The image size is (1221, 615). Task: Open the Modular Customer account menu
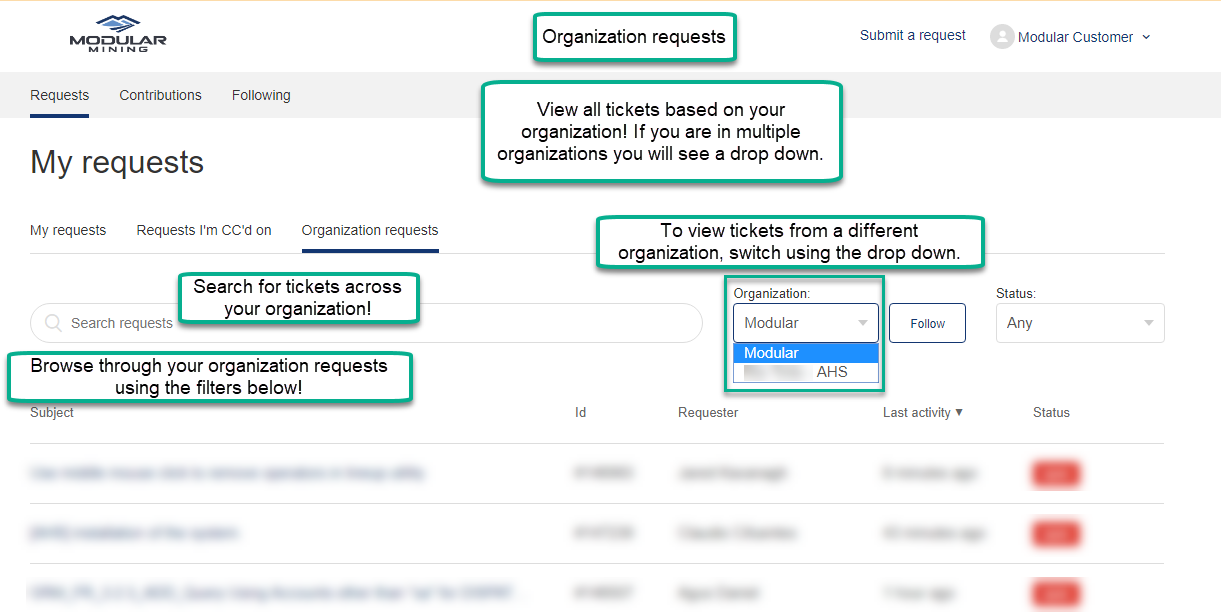click(x=1071, y=37)
